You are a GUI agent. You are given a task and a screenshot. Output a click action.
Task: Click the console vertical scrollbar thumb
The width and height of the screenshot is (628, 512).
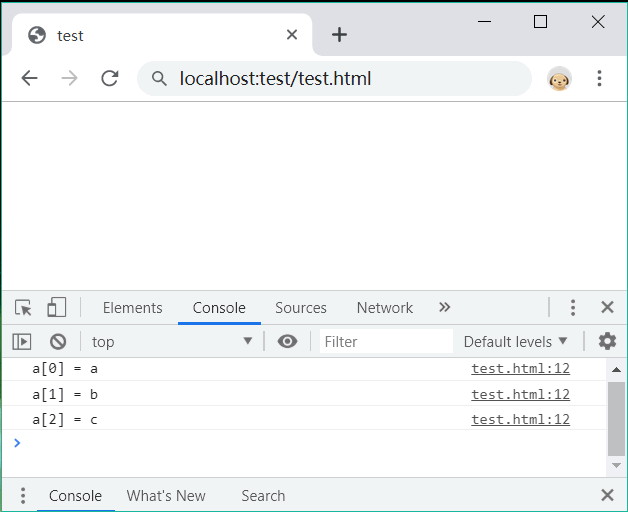(x=616, y=419)
